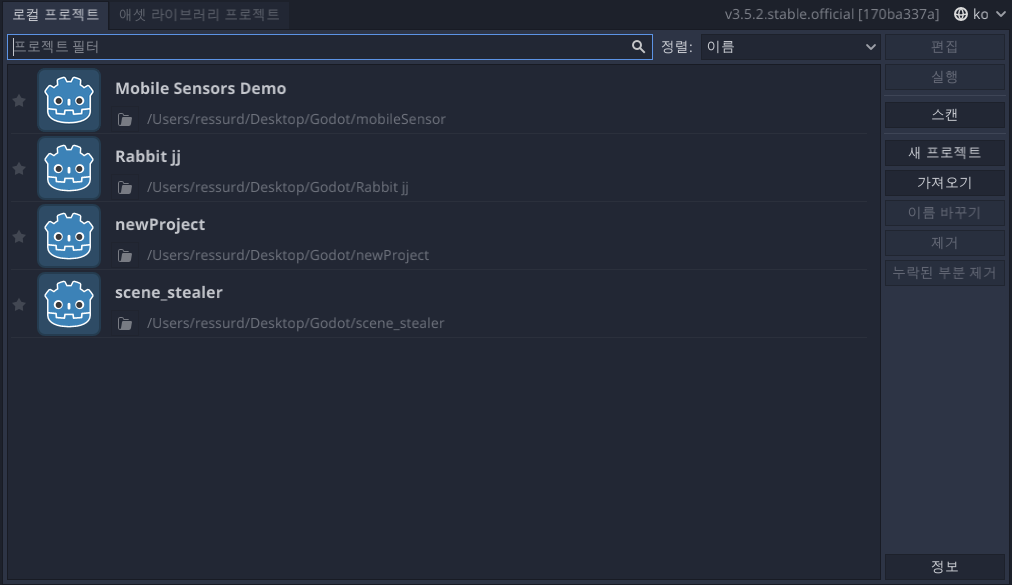1012x585 pixels.
Task: Select the Mobile Sensors Demo project title
Action: click(201, 88)
